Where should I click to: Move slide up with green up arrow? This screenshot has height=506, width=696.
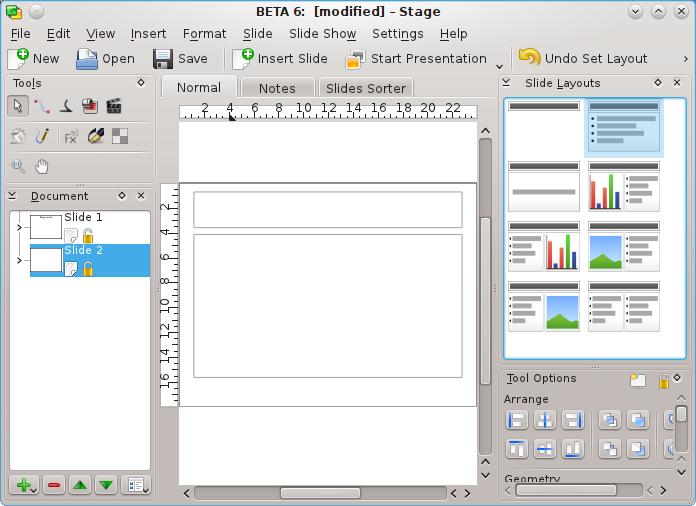click(x=80, y=486)
